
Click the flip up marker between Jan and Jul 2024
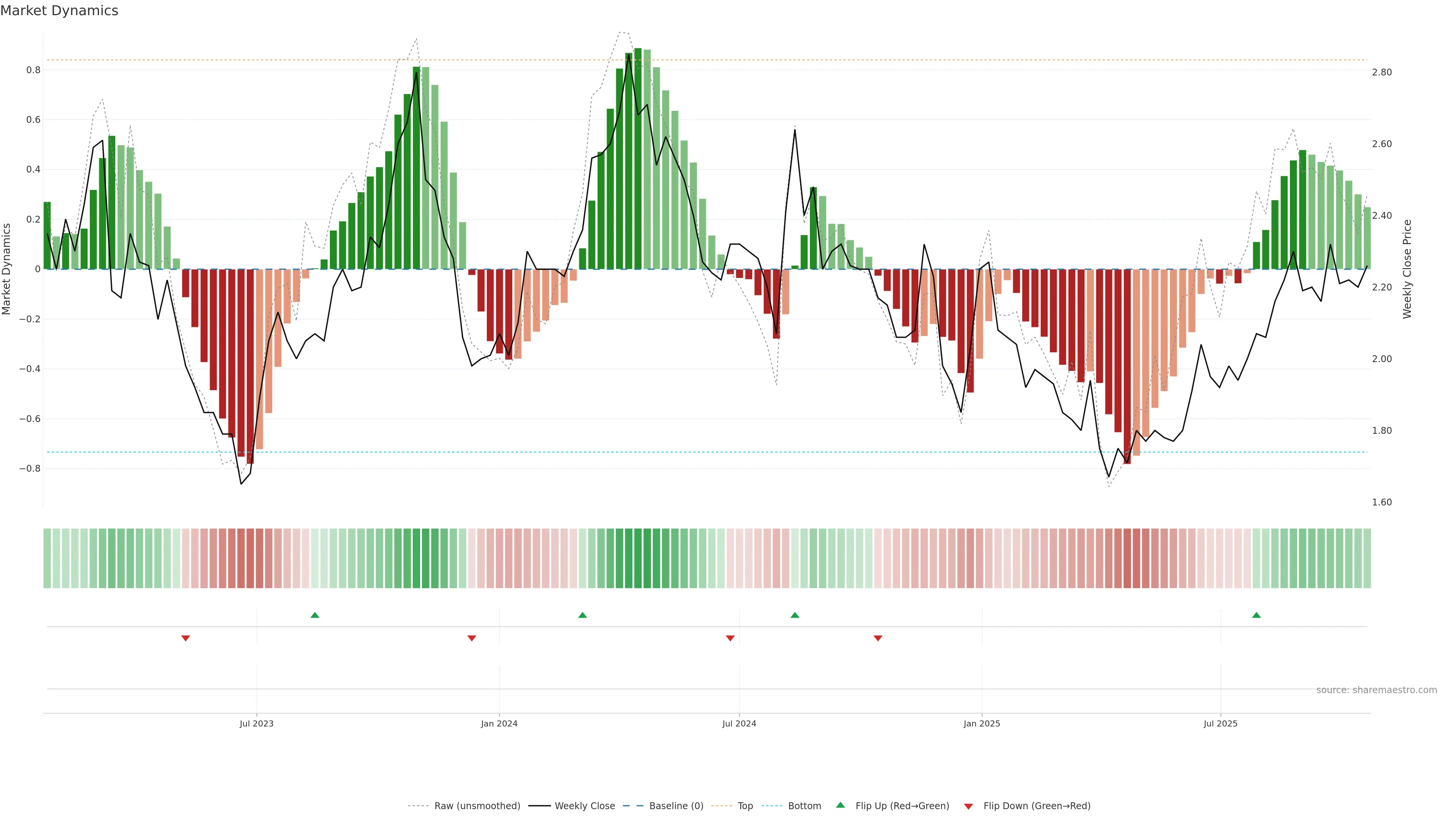point(583,615)
